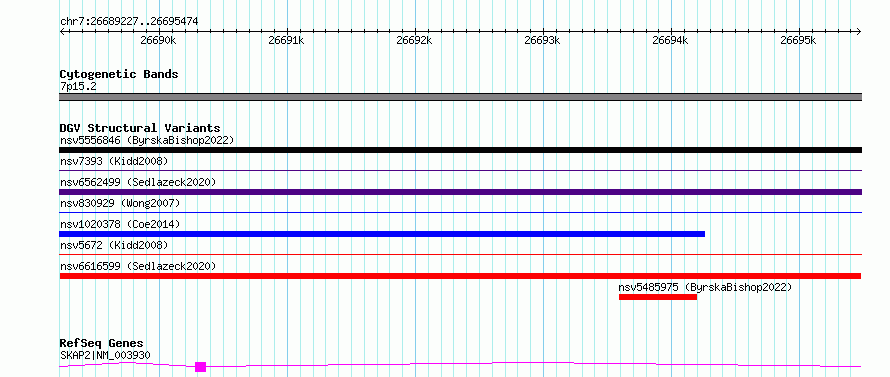Screen dimensions: 890x377
Task: Click the chr7:26689227..26695474 coordinate label
Action: (x=129, y=22)
